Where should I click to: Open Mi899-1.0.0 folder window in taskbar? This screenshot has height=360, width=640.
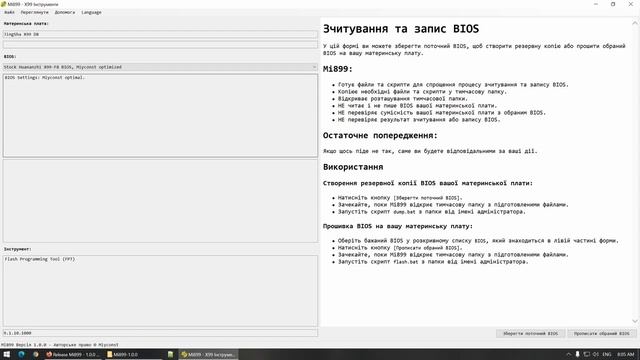pos(133,354)
